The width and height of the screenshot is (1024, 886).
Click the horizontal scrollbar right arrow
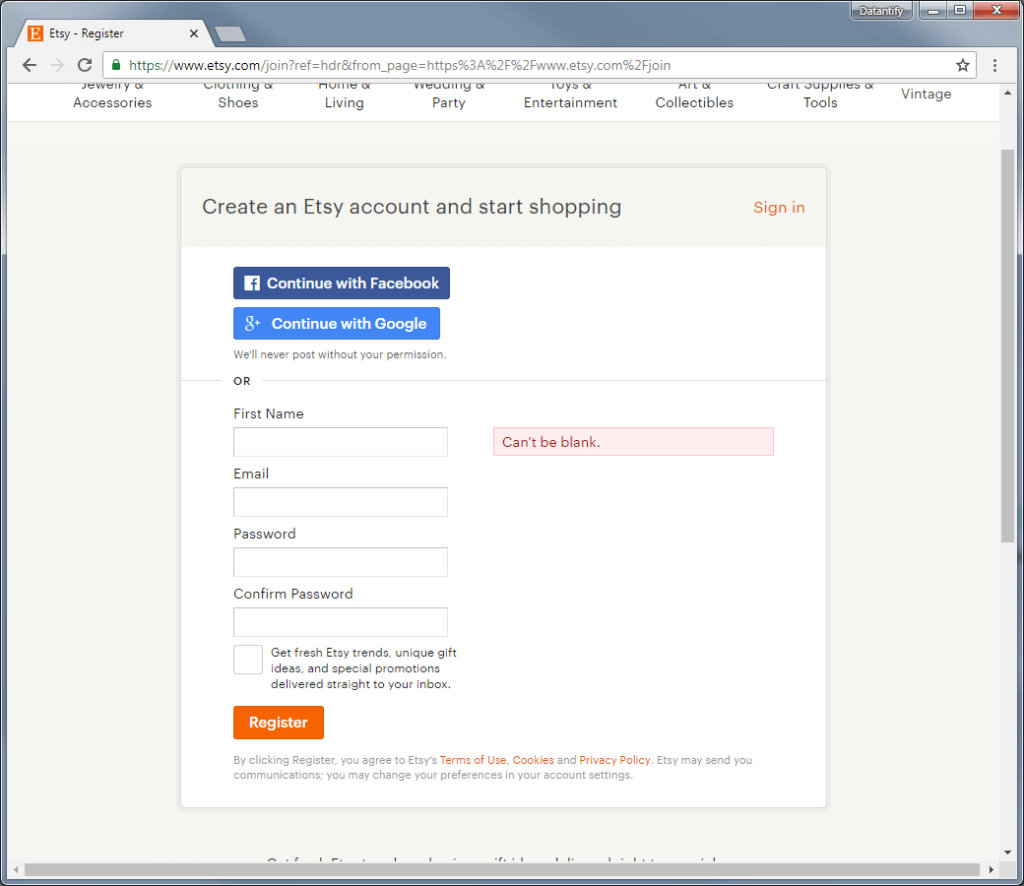991,870
